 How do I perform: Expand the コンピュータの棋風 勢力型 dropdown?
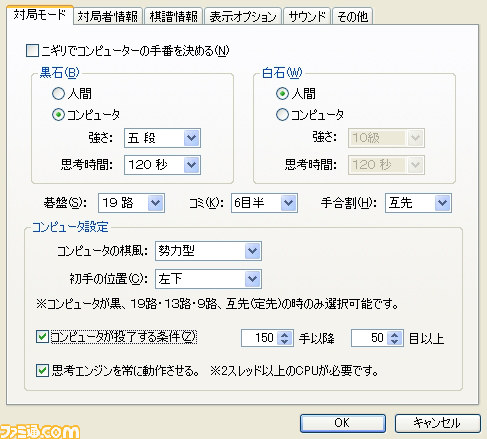point(208,251)
